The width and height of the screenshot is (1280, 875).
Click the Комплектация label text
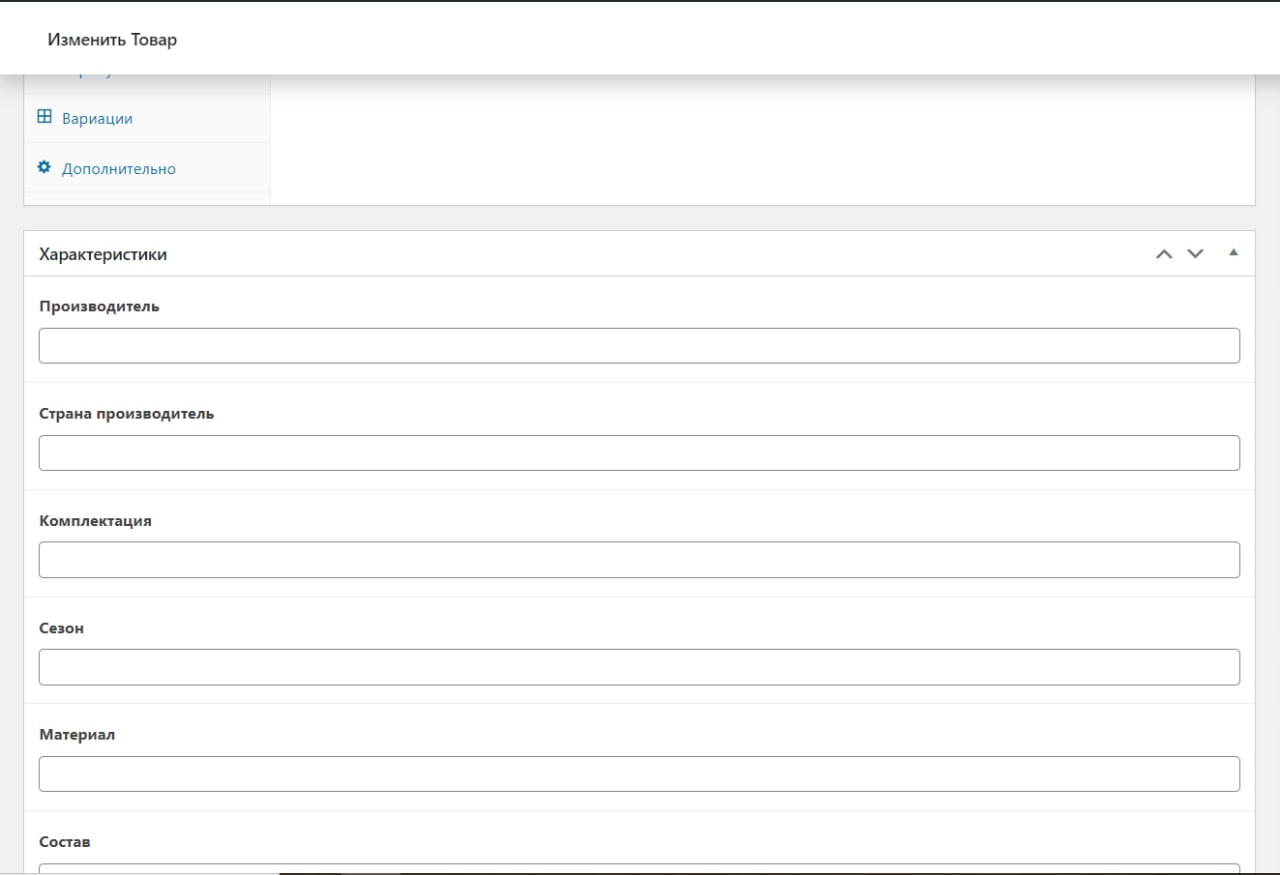95,520
